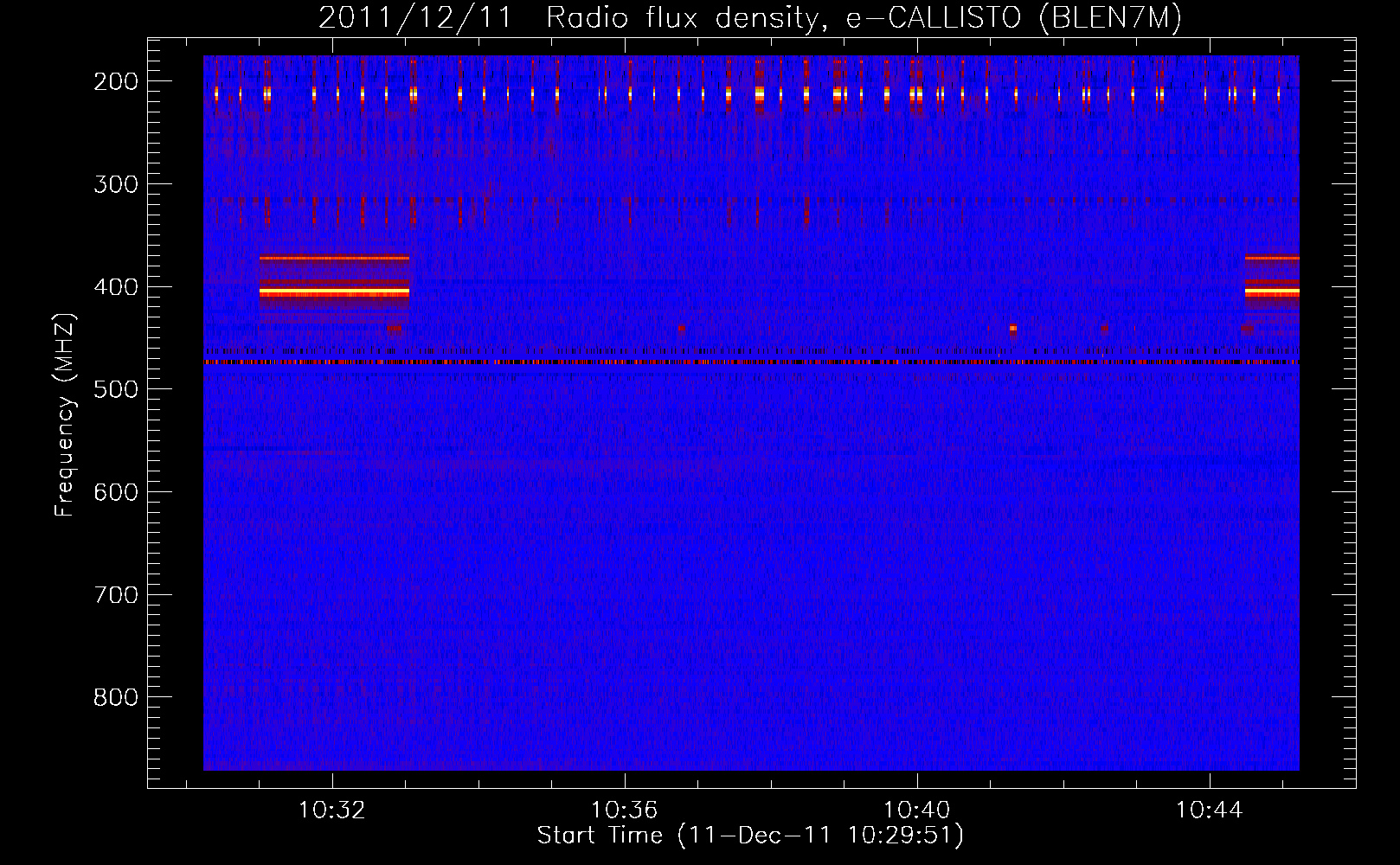The width and height of the screenshot is (1400, 865).
Task: Click the bright 400 MHz emission band near 10:32
Action: click(334, 292)
